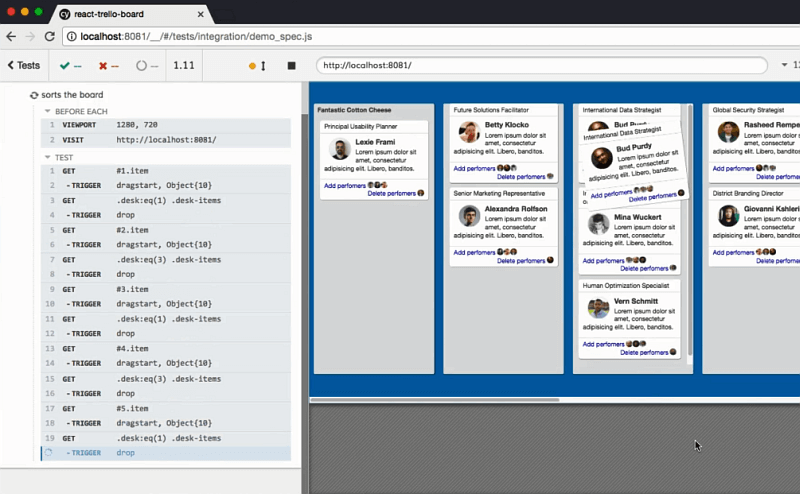Click the green passed-tests checkmark counter
The width and height of the screenshot is (800, 494).
point(71,66)
